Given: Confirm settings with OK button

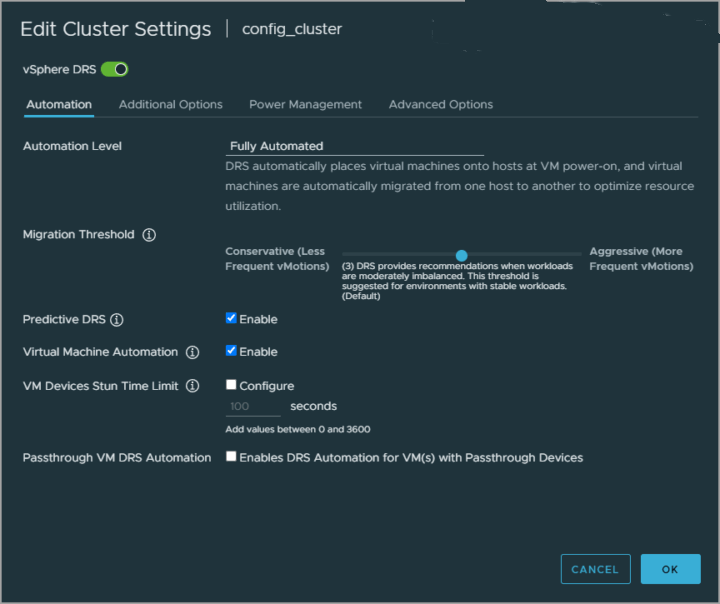Looking at the screenshot, I should pyautogui.click(x=670, y=569).
